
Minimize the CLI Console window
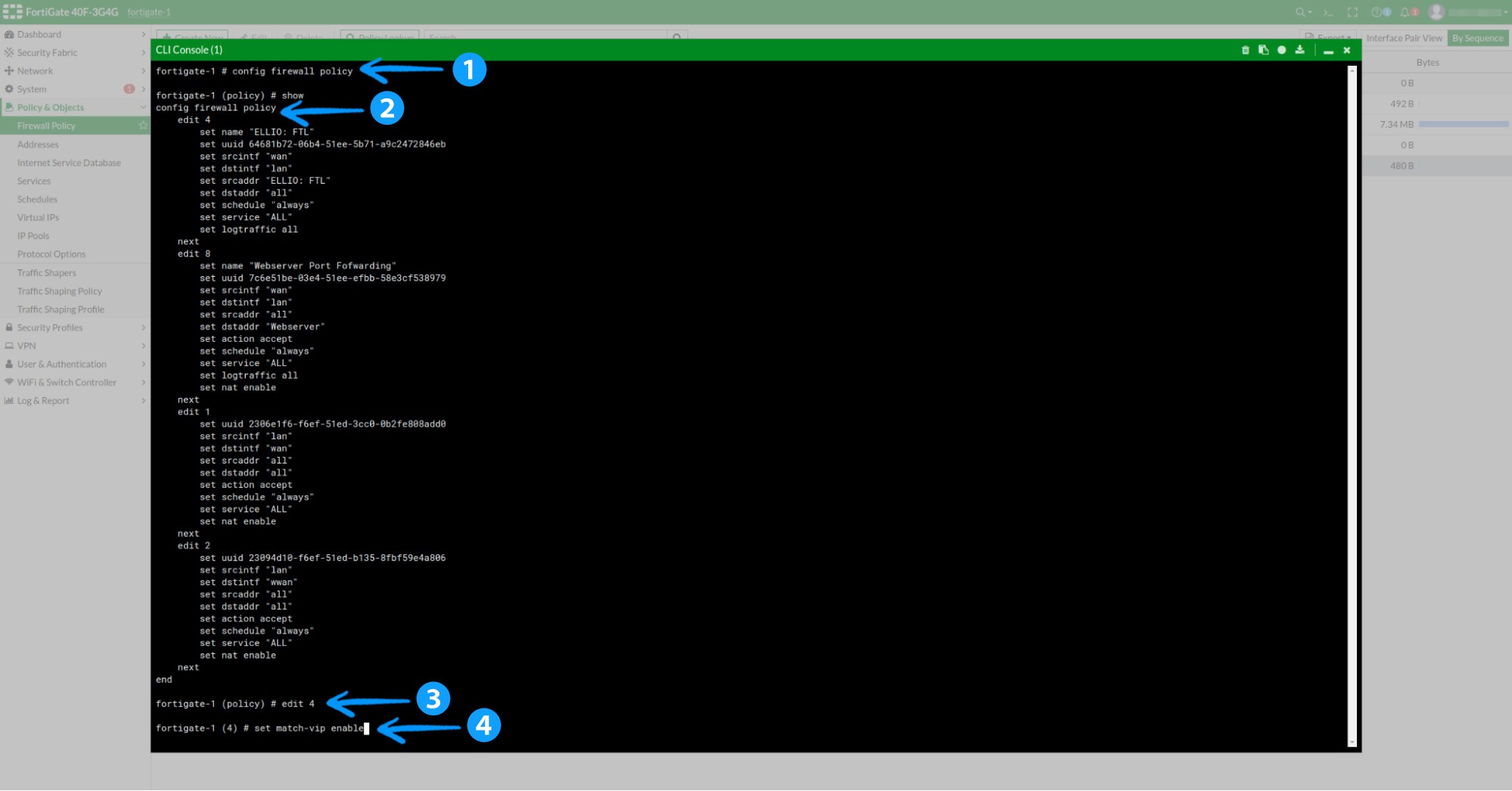pyautogui.click(x=1329, y=50)
